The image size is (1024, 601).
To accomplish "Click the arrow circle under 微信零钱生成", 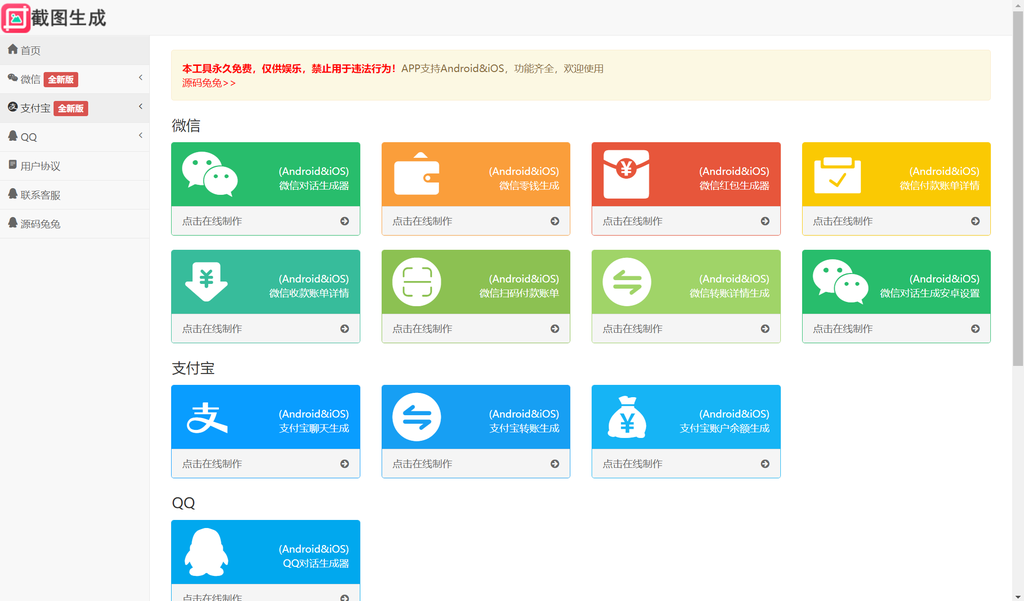I will pos(554,221).
